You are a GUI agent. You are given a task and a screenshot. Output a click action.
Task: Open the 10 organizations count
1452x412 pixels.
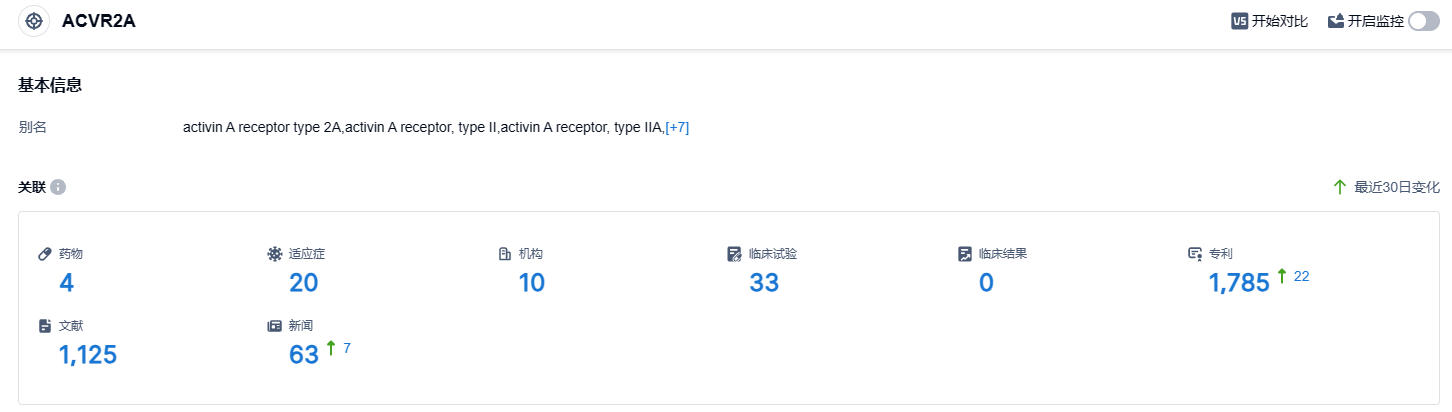531,283
